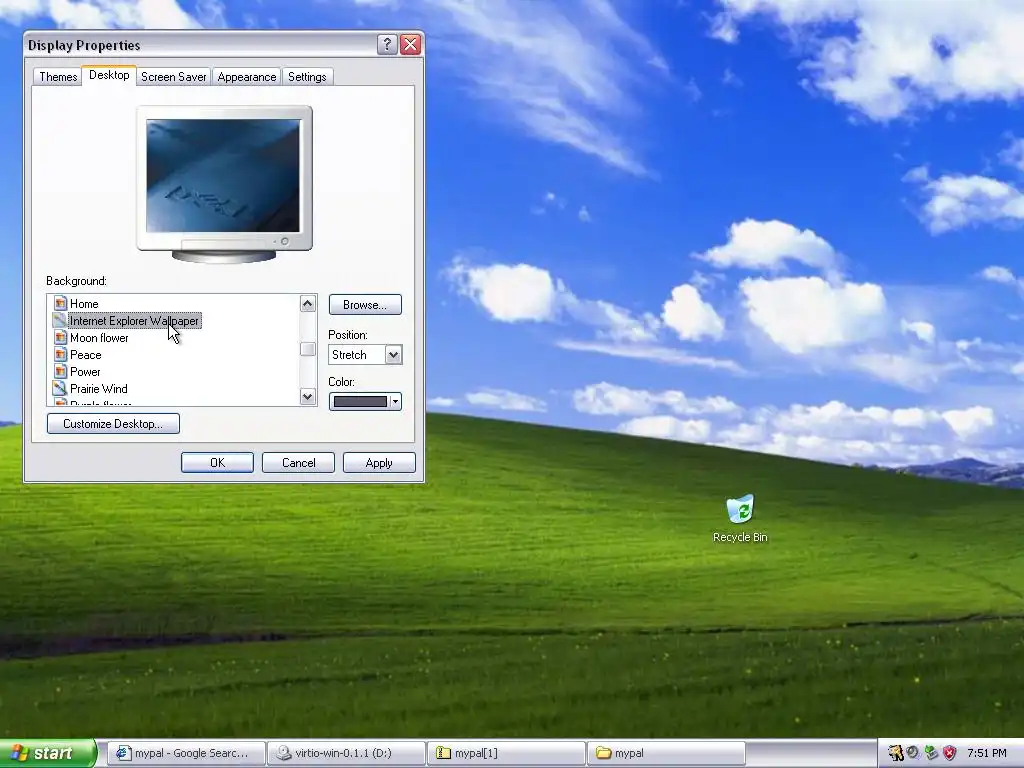
Task: Click the Home wallpaper file icon
Action: coord(60,304)
